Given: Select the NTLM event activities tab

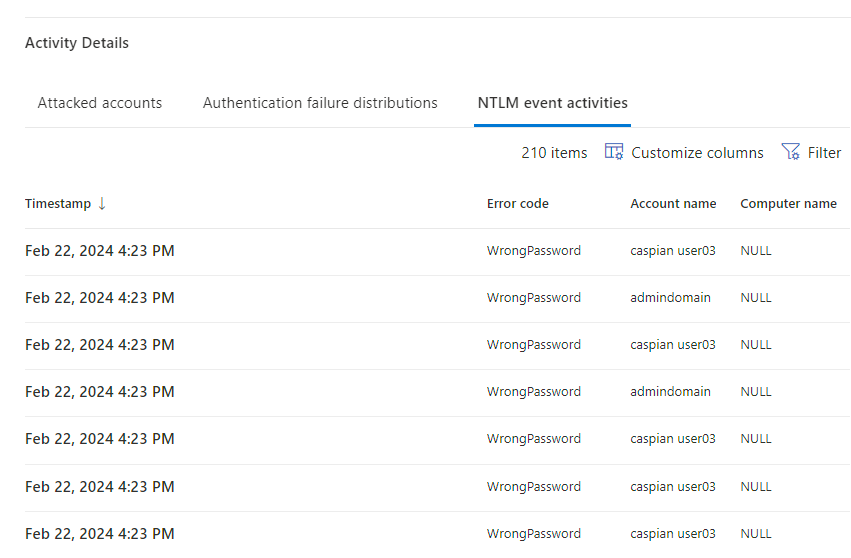Looking at the screenshot, I should tap(552, 103).
